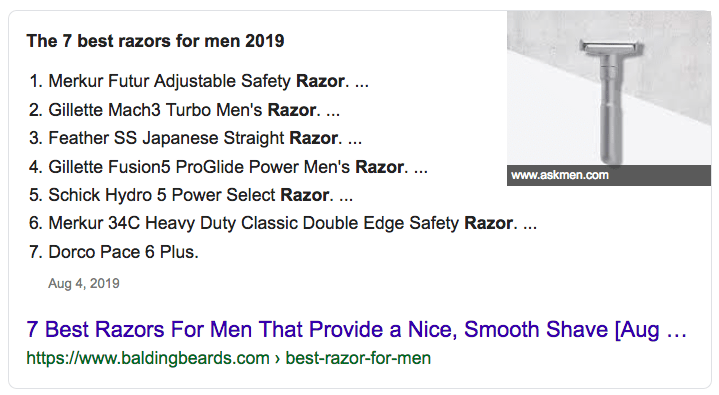Click the snippet heading about best razors 2019
719x395 pixels.
[x=155, y=41]
